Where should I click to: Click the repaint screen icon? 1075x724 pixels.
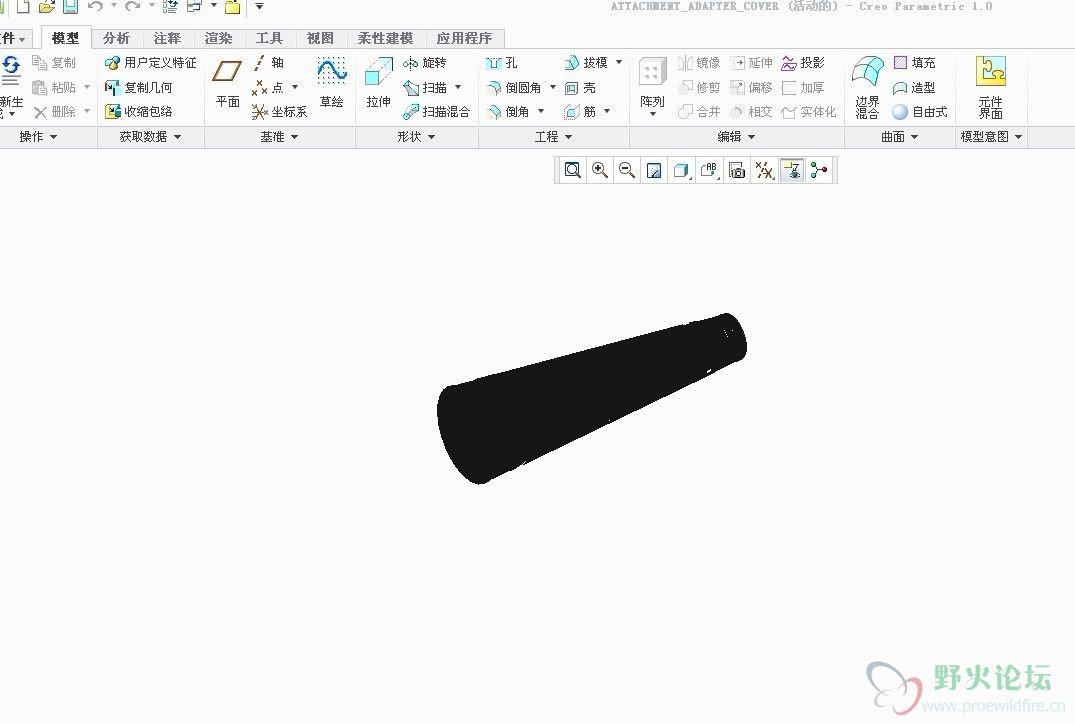[654, 170]
